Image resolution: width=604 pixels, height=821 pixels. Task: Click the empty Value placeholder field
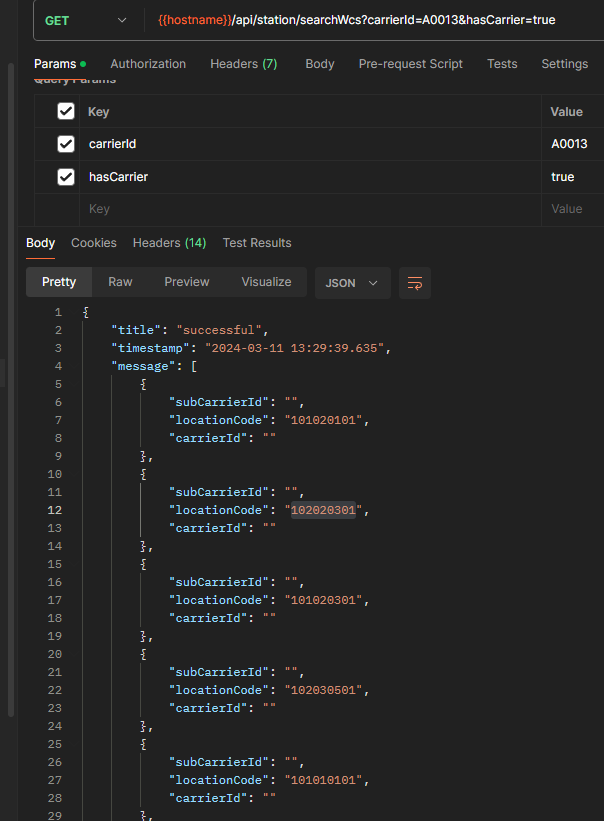(x=572, y=209)
